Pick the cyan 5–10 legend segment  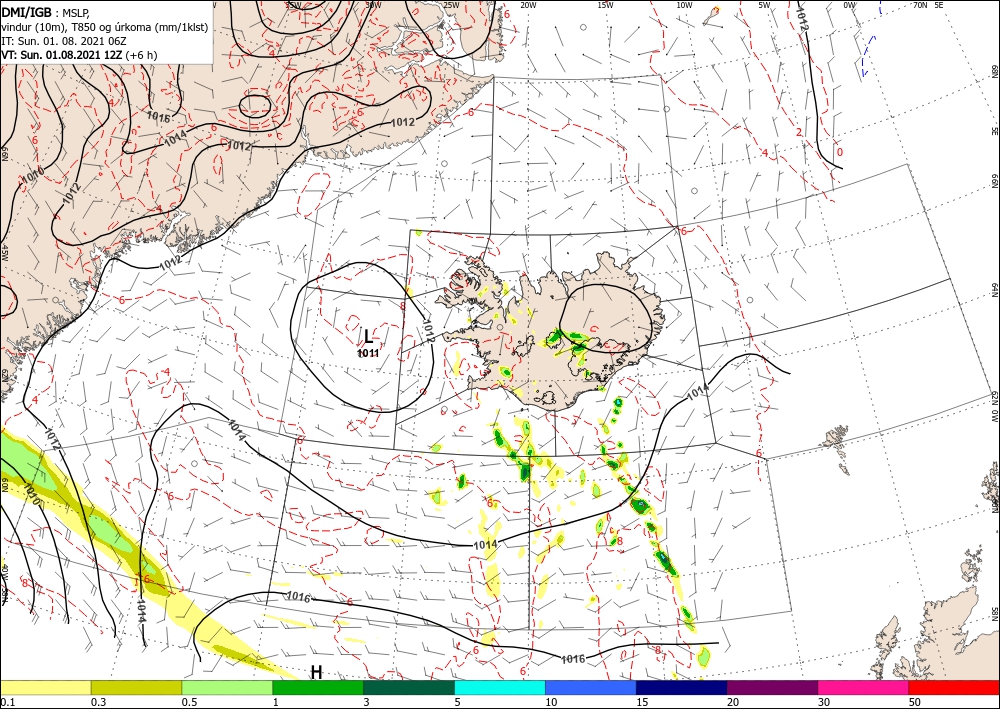pos(500,687)
